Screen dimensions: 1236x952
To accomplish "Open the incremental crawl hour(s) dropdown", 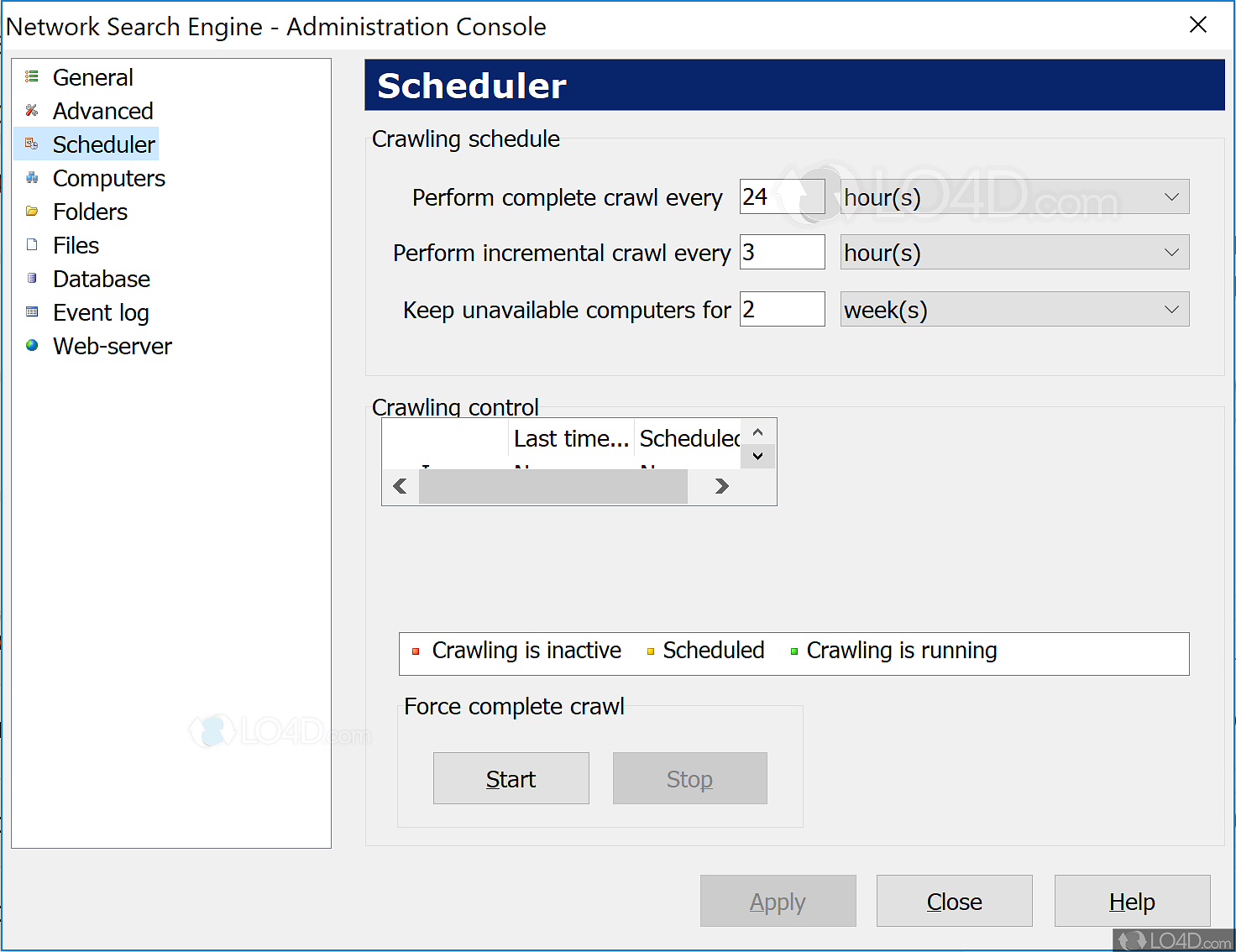I will [1172, 252].
